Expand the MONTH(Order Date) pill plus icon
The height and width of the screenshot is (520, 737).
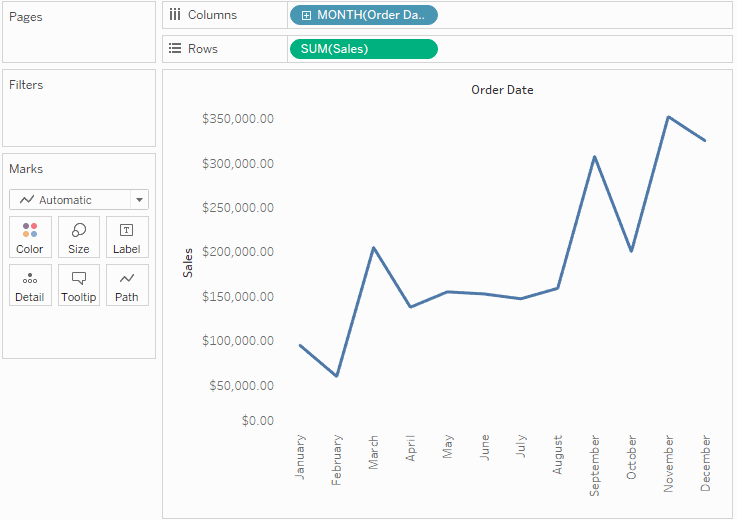(x=306, y=16)
